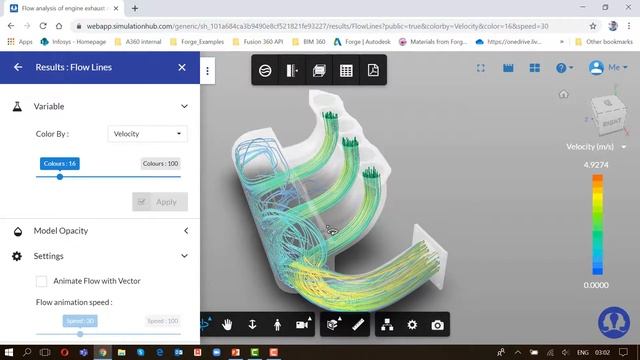Open Other bookmarks folder

tap(604, 42)
